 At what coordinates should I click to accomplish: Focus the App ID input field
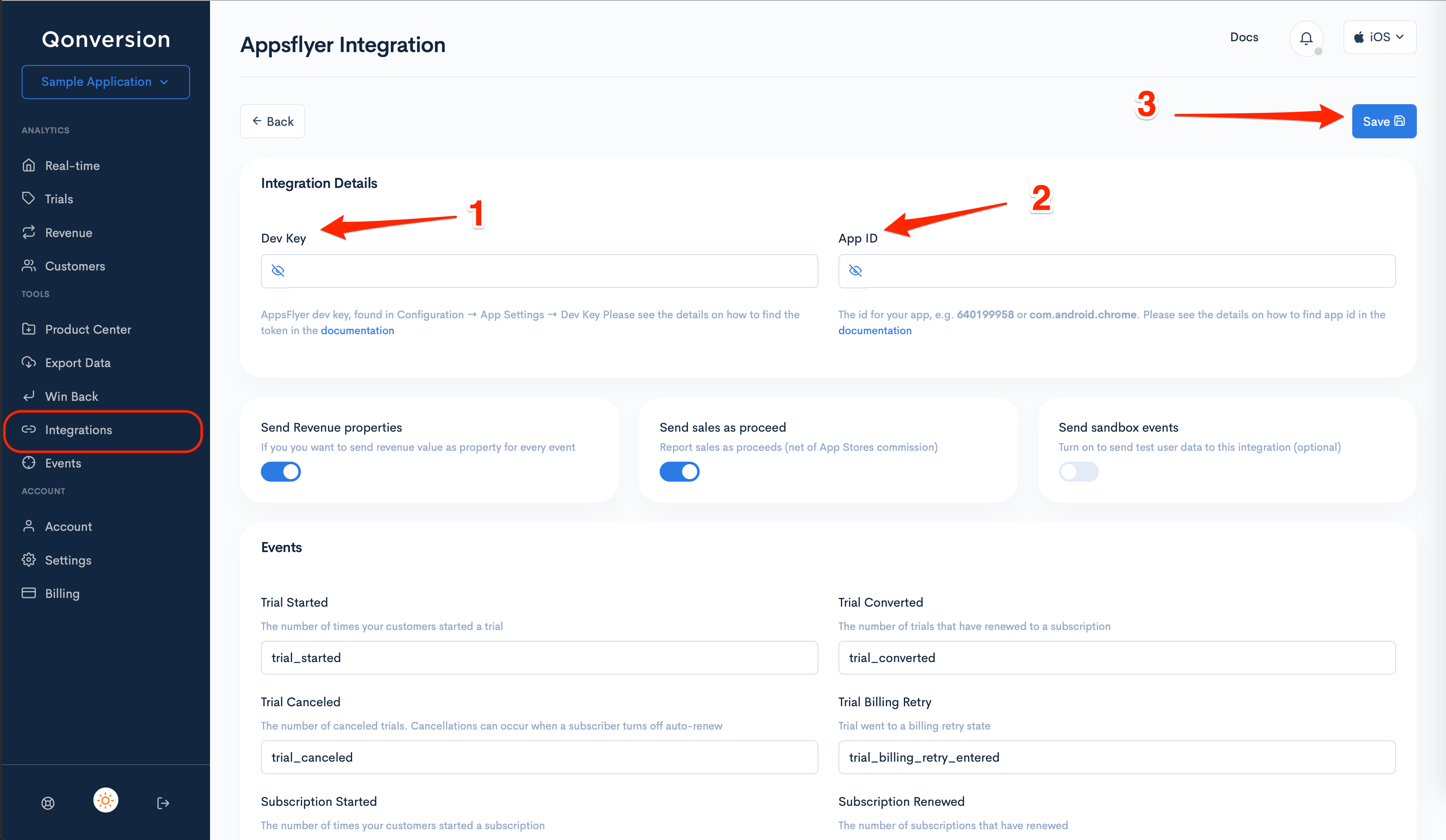(x=1117, y=271)
